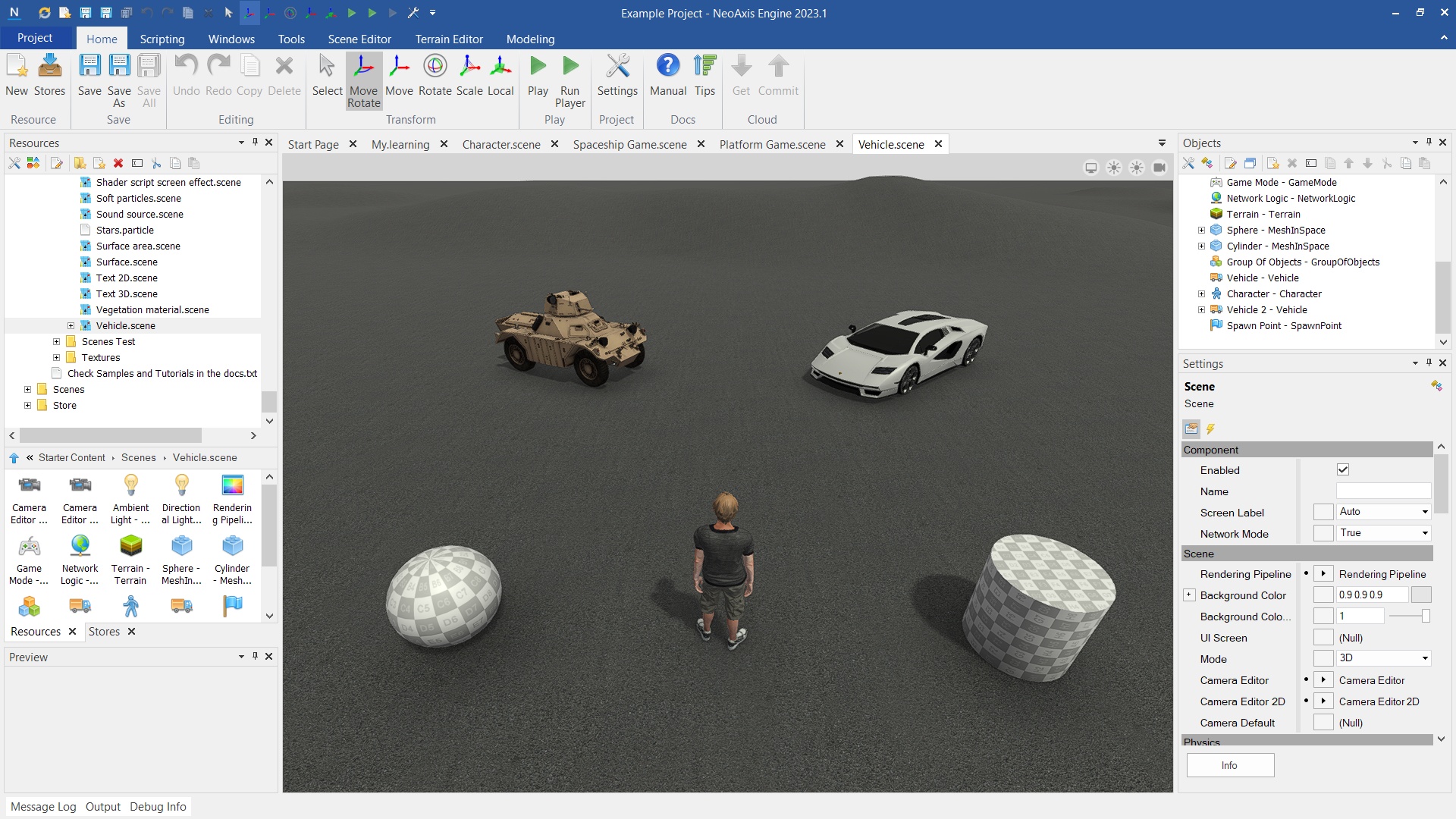Select the Rotate transform tool
Screen dimensions: 1456x819
click(435, 75)
